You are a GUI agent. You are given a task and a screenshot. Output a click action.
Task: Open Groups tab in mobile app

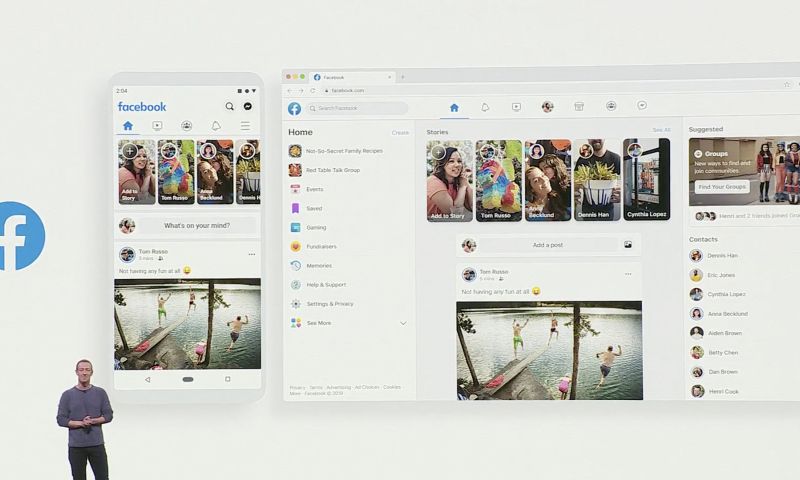187,125
